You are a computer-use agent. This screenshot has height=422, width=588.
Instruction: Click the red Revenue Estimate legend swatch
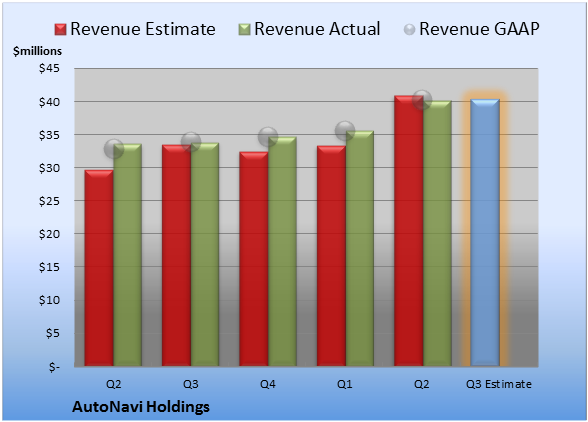click(x=60, y=30)
